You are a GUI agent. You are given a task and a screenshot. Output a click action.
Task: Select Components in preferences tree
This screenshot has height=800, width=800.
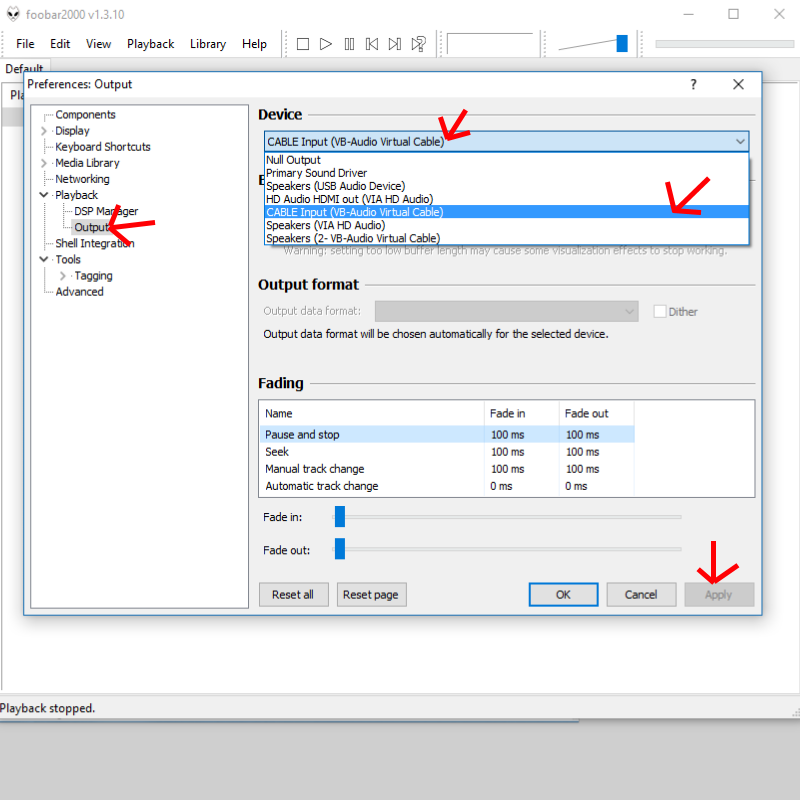click(x=85, y=115)
